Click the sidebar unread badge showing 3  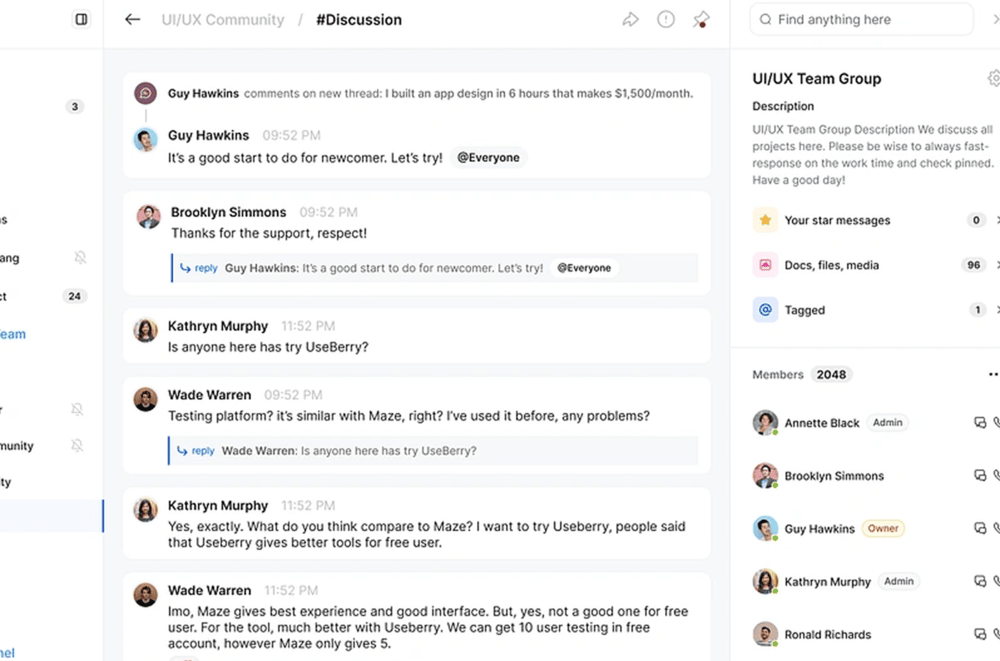pyautogui.click(x=75, y=107)
